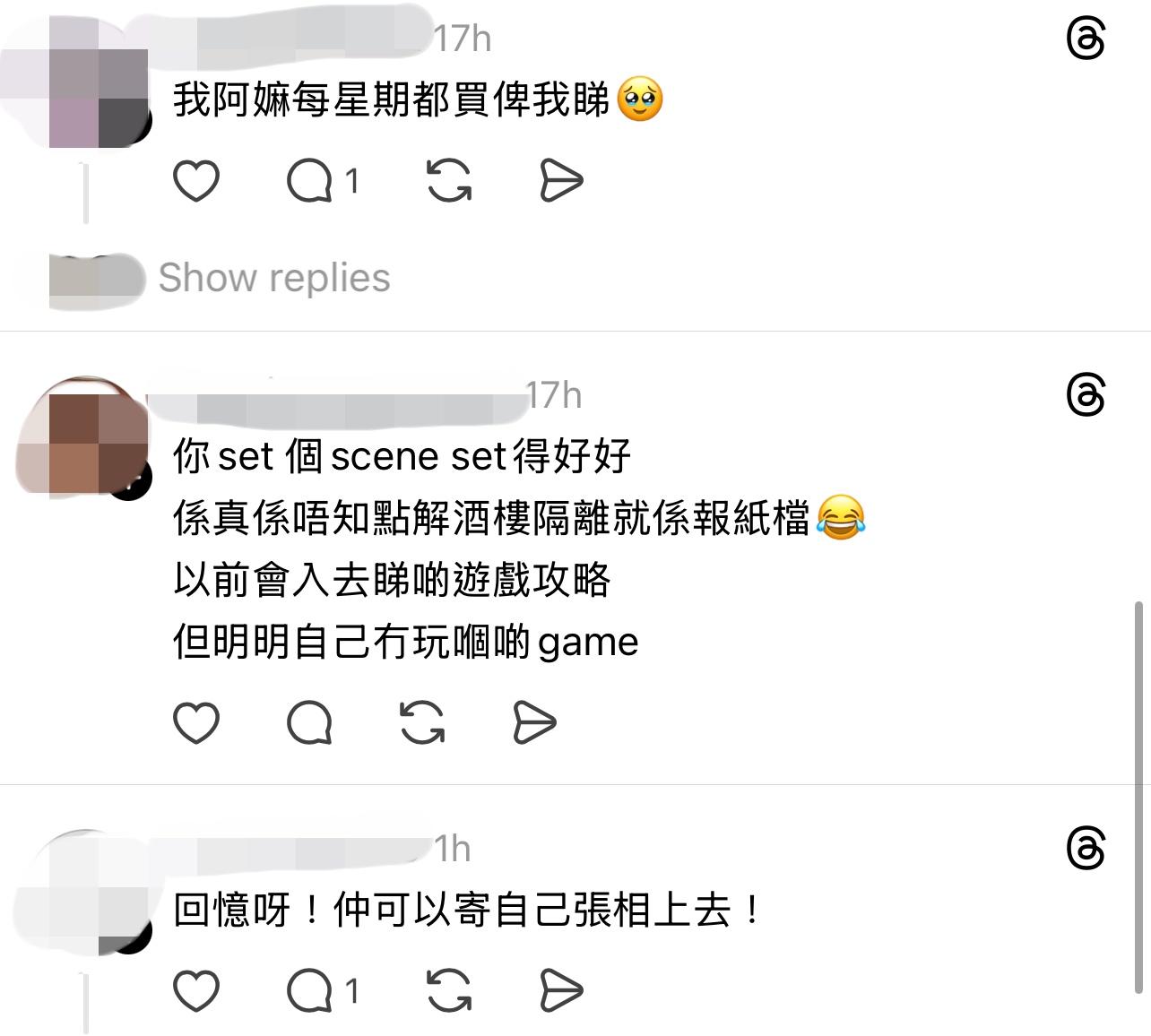
Task: Open replies on the grandma comment
Action: tap(323, 181)
